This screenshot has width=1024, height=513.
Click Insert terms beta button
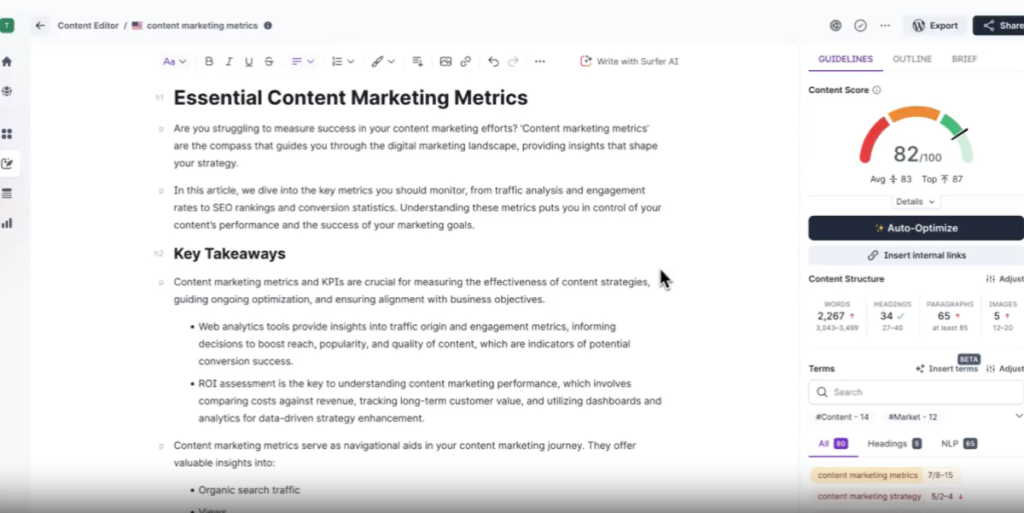pyautogui.click(x=947, y=369)
